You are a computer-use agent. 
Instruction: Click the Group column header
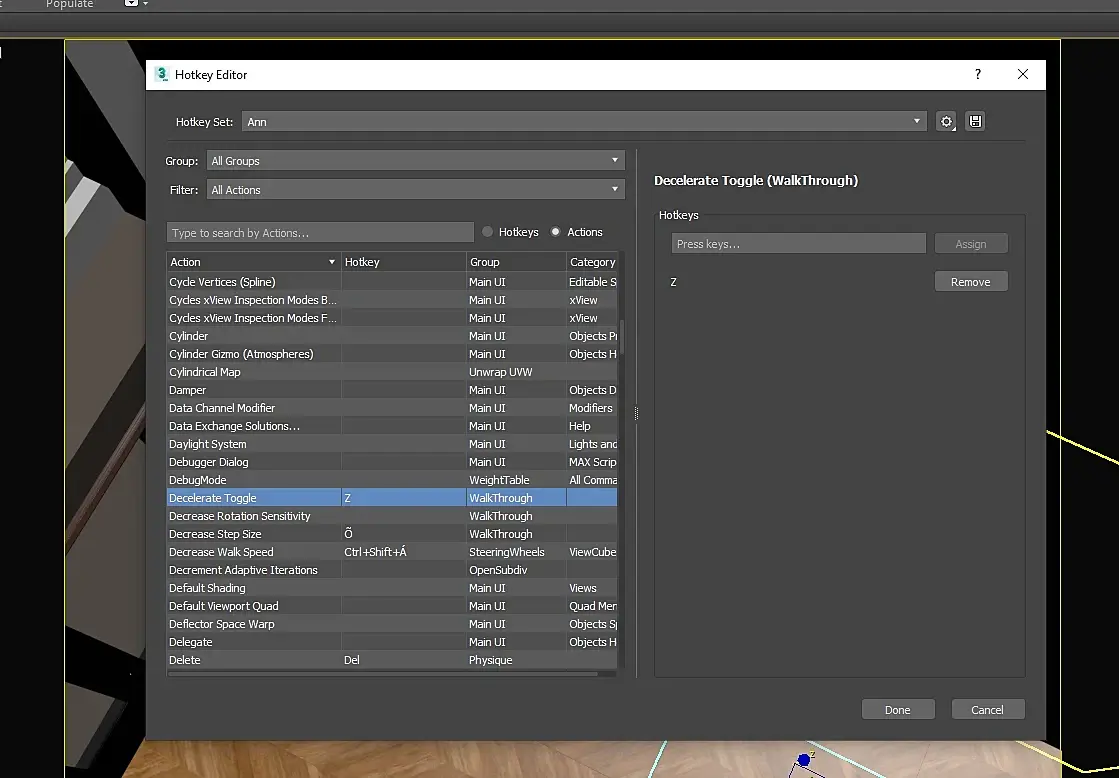[x=515, y=262]
